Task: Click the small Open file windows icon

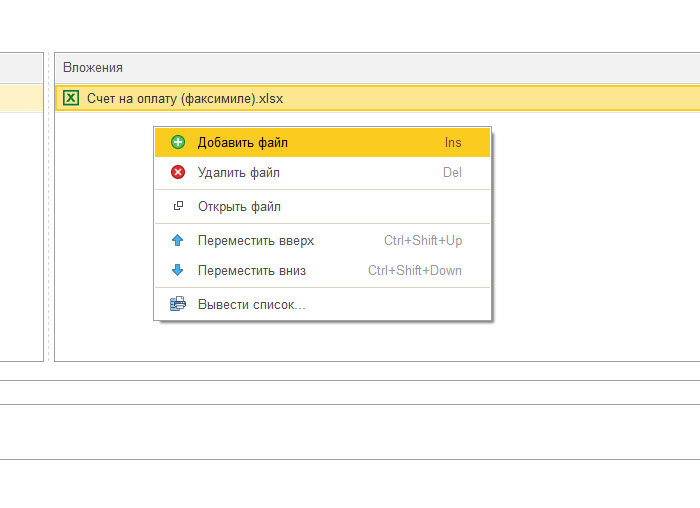Action: click(178, 206)
